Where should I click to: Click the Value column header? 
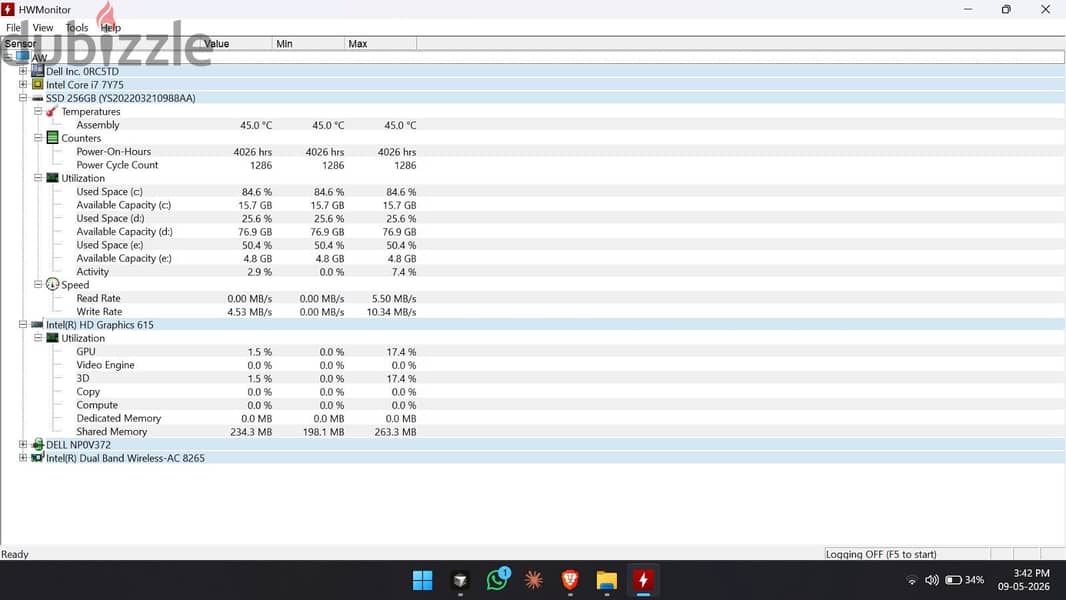[x=236, y=43]
